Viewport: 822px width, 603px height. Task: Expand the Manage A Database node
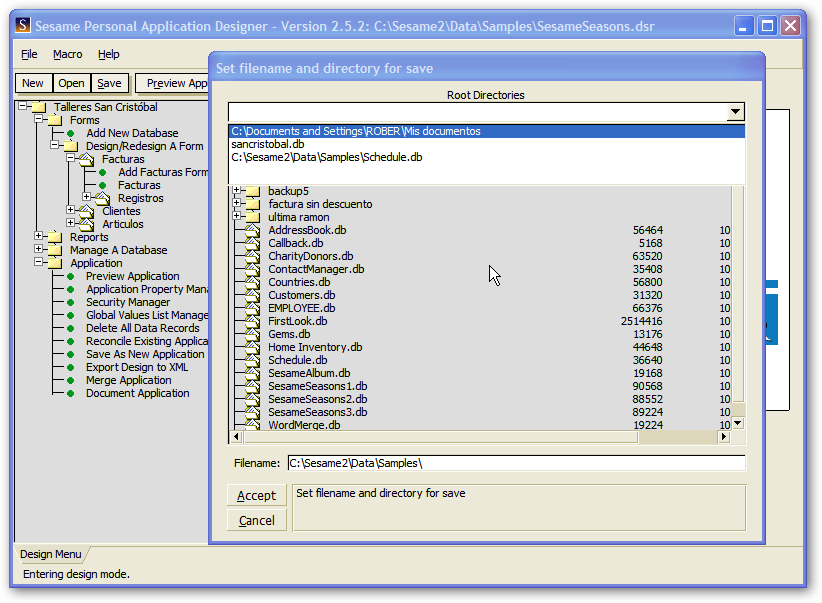click(38, 249)
